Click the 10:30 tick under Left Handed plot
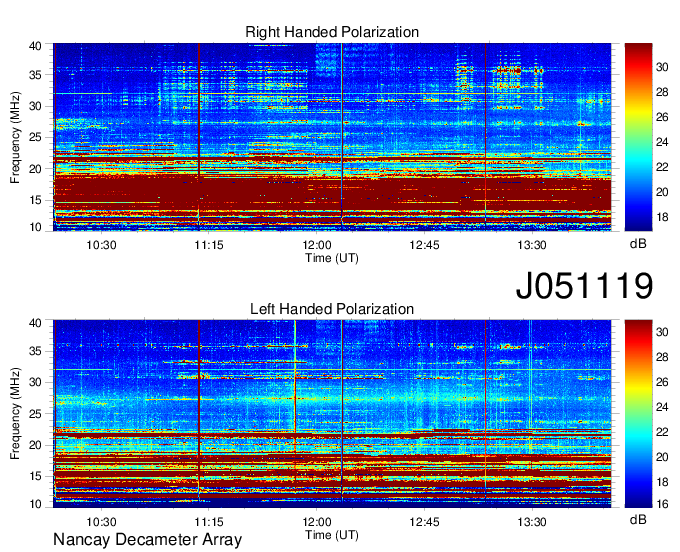The height and width of the screenshot is (552, 680). coord(101,522)
